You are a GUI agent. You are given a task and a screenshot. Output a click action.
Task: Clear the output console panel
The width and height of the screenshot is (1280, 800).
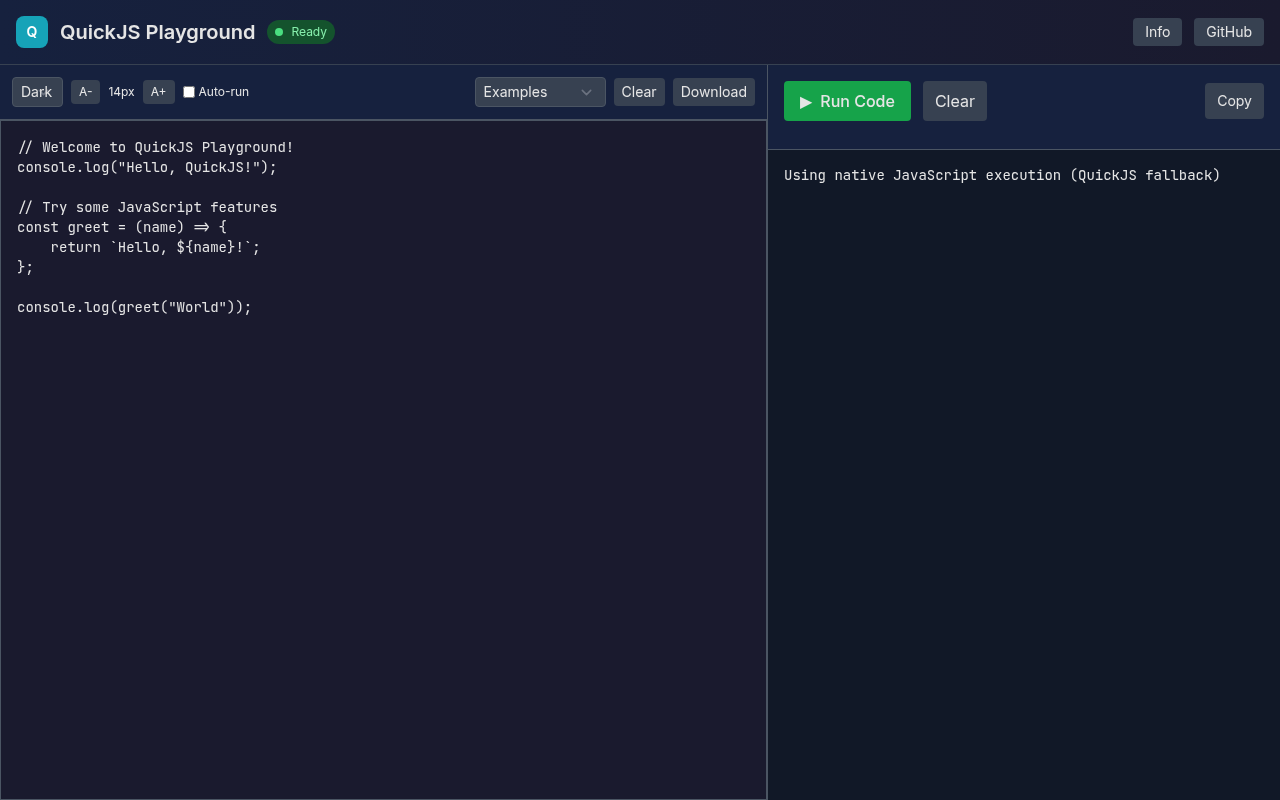pyautogui.click(x=954, y=101)
